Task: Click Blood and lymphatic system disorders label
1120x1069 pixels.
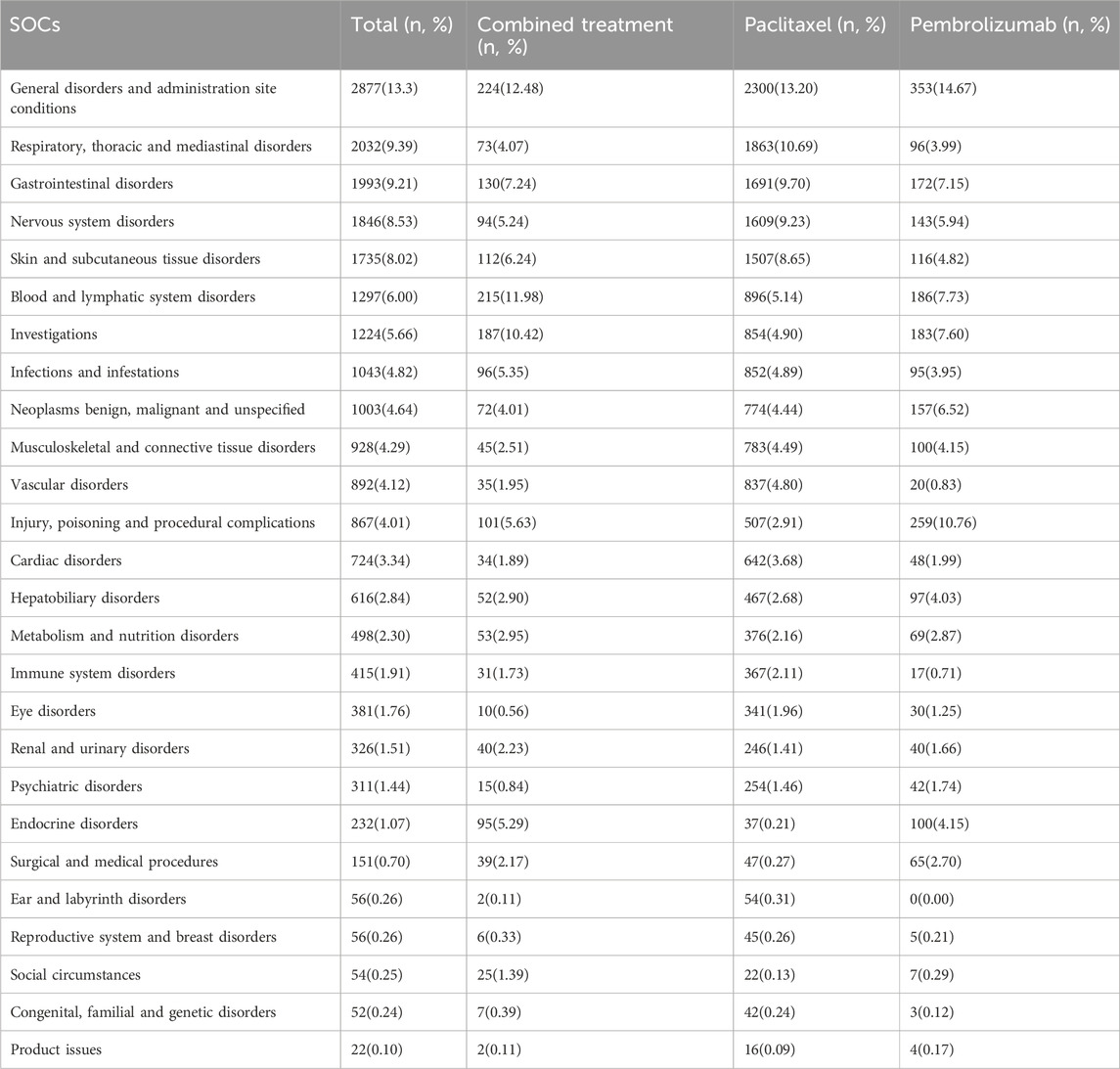Action: click(x=133, y=297)
